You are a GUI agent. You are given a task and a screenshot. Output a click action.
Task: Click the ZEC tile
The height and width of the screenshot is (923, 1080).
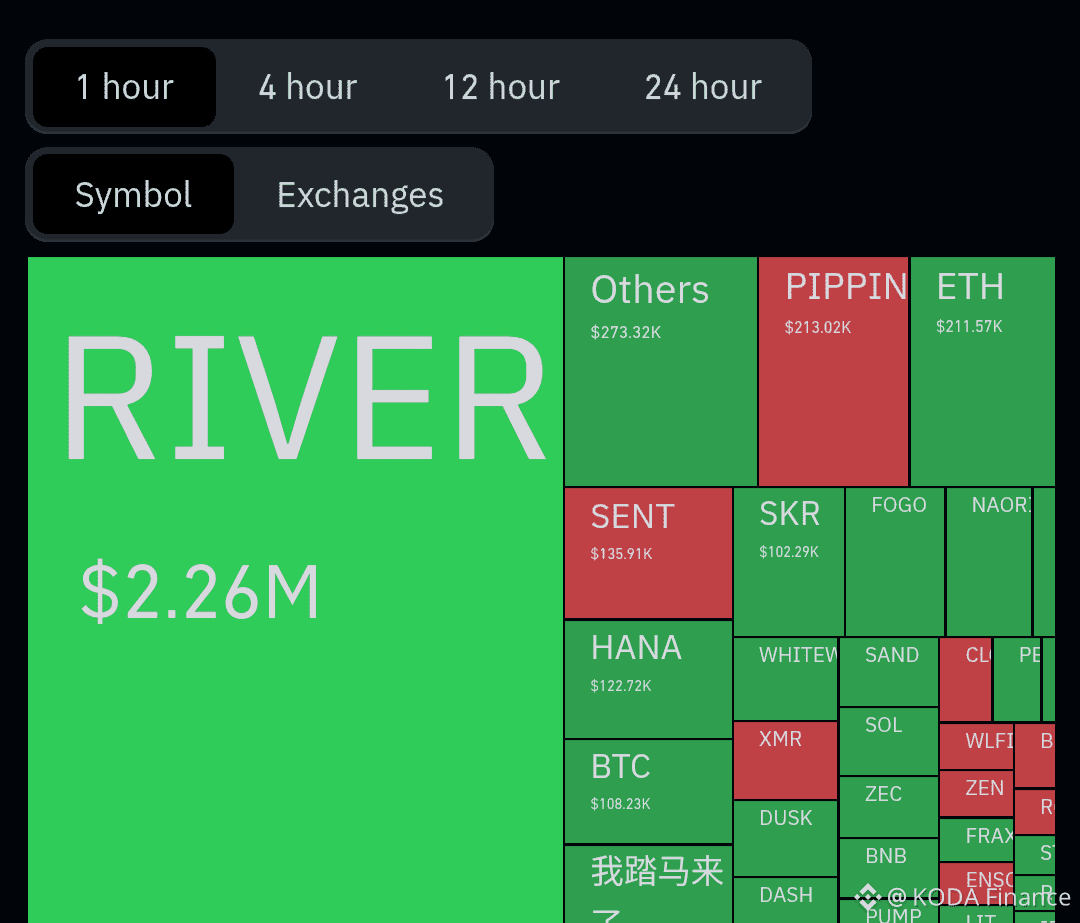click(889, 807)
